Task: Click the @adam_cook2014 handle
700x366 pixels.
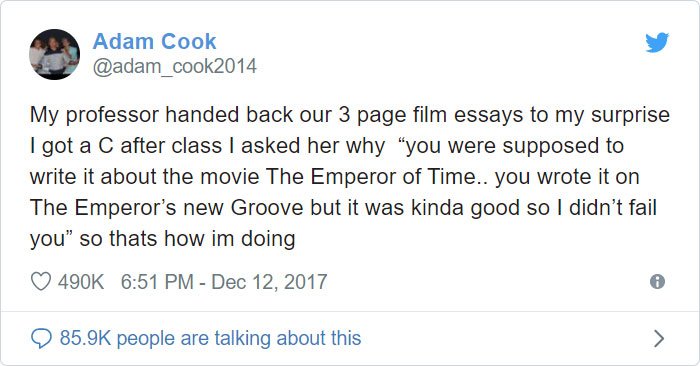Action: pyautogui.click(x=175, y=67)
